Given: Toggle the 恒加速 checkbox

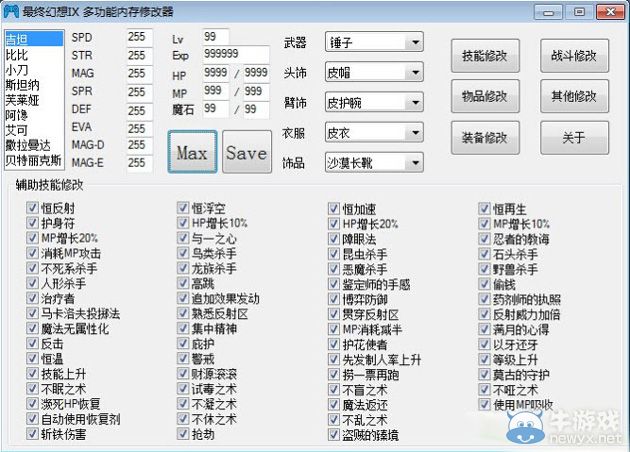Looking at the screenshot, I should click(x=333, y=209).
